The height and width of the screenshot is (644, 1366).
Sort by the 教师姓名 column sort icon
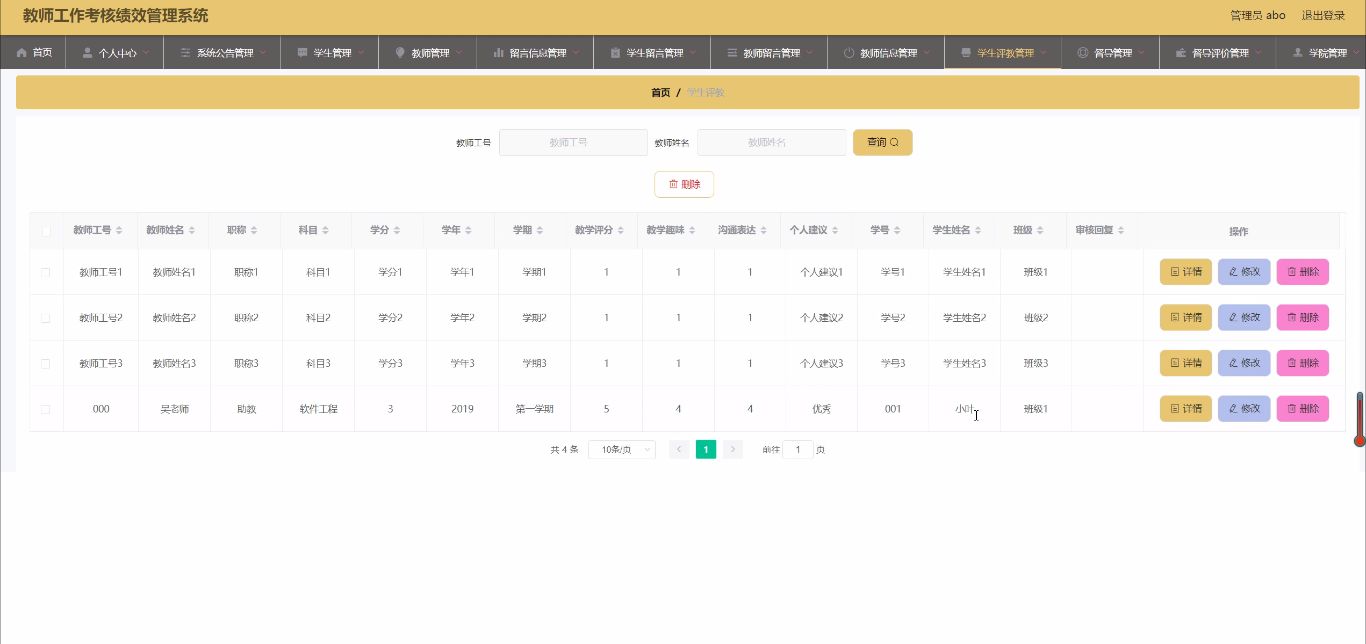(x=192, y=231)
